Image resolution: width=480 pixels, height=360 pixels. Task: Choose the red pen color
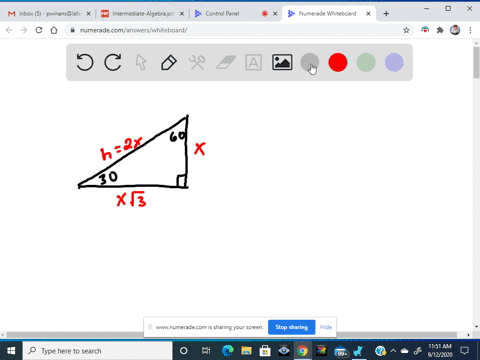tap(338, 62)
